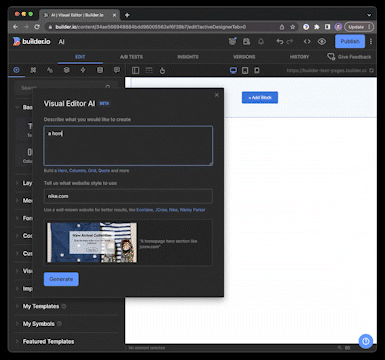Open the lightning bolt actions tab

point(83,70)
